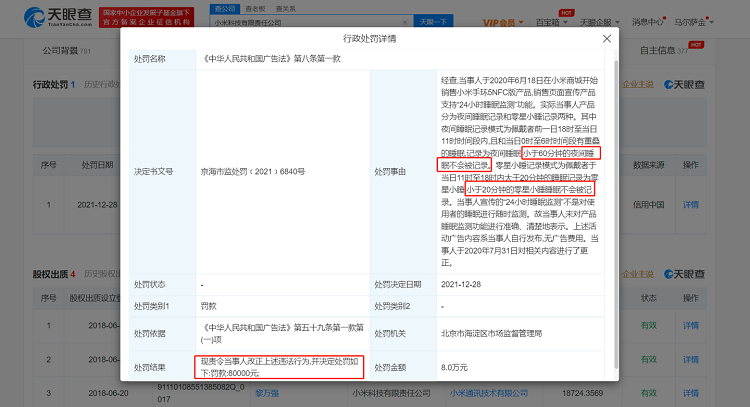Select the 公司背景 section tab
This screenshot has height=407, width=750.
[x=66, y=50]
